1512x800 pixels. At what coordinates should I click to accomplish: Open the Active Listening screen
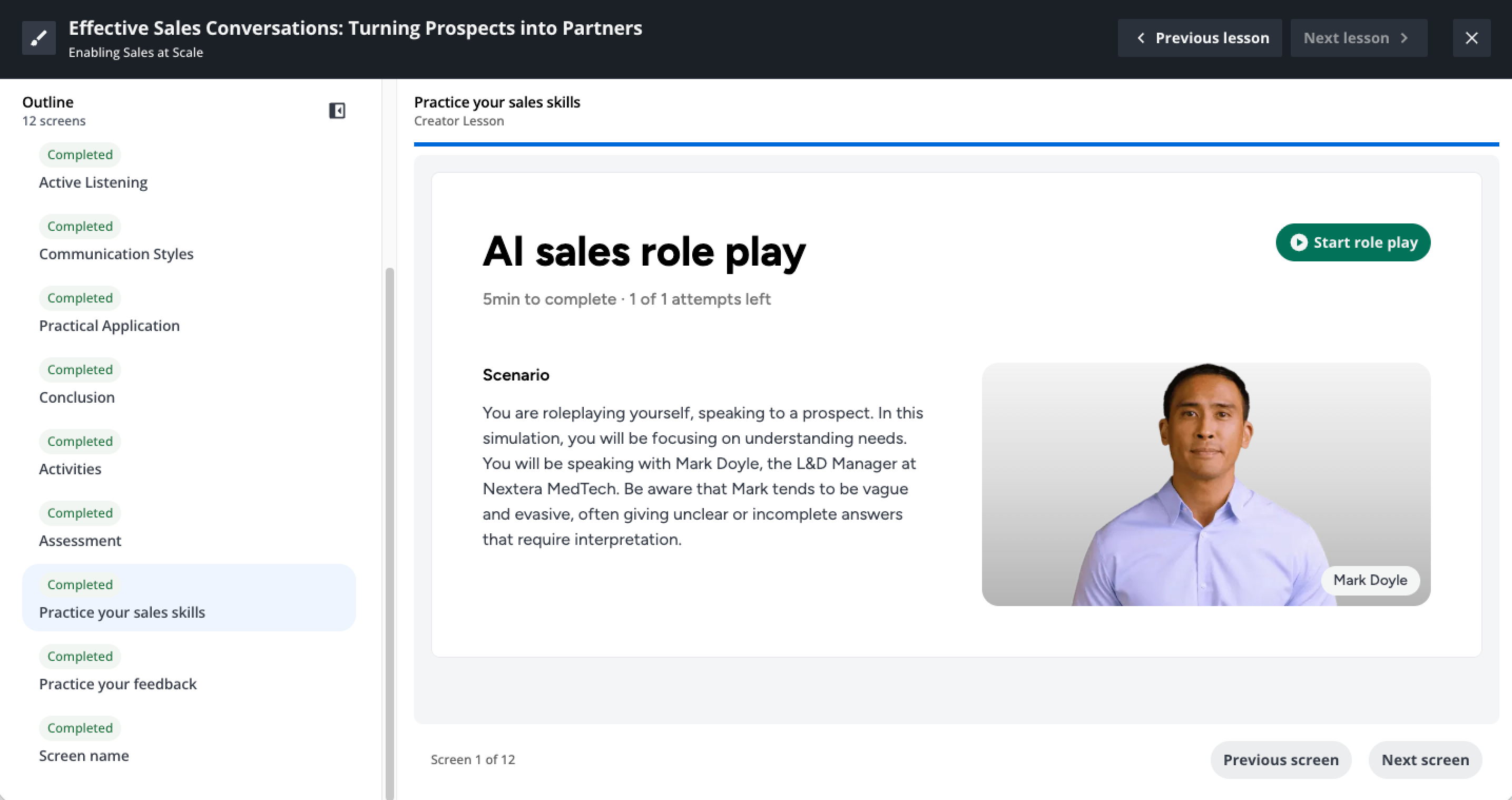click(93, 182)
